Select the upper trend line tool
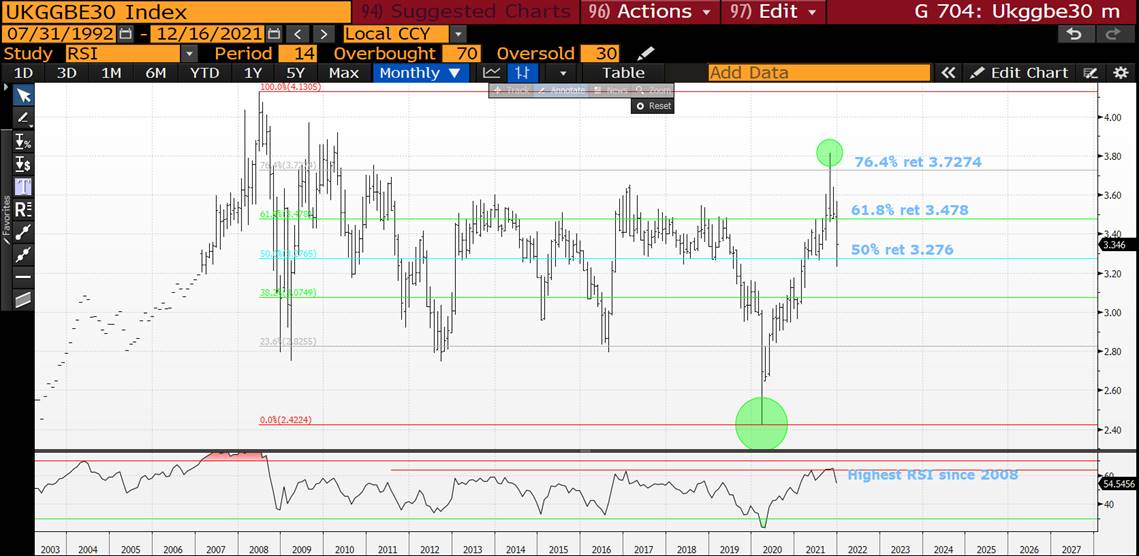The image size is (1139, 556). 24,232
